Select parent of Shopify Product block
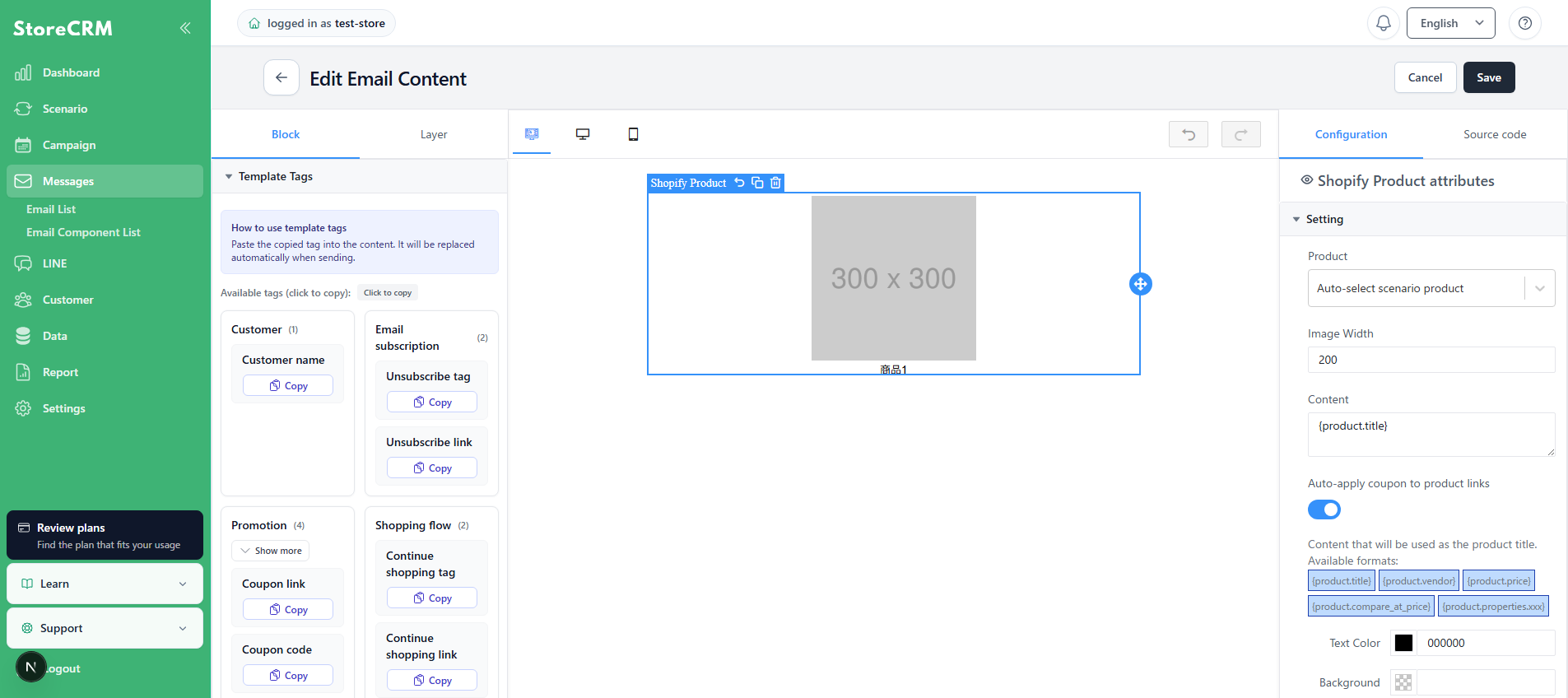 (x=739, y=183)
